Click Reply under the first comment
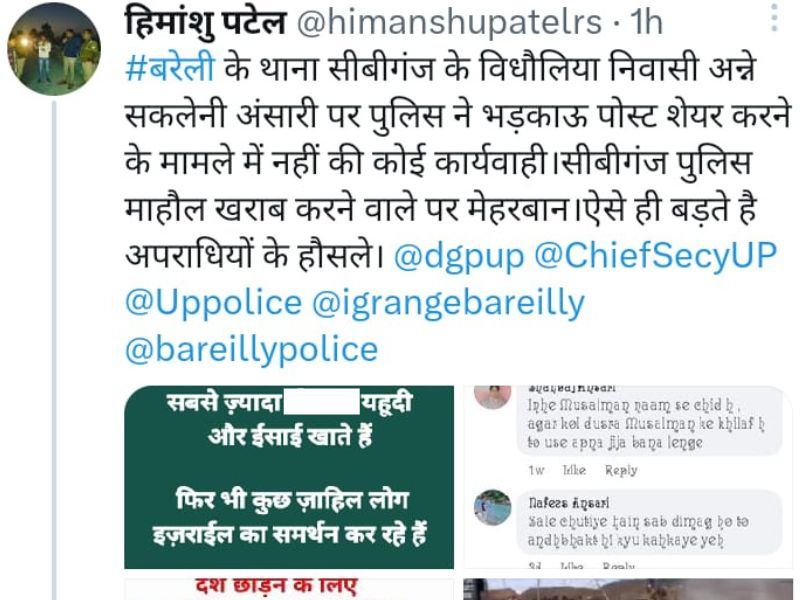This screenshot has height=600, width=800. (621, 470)
